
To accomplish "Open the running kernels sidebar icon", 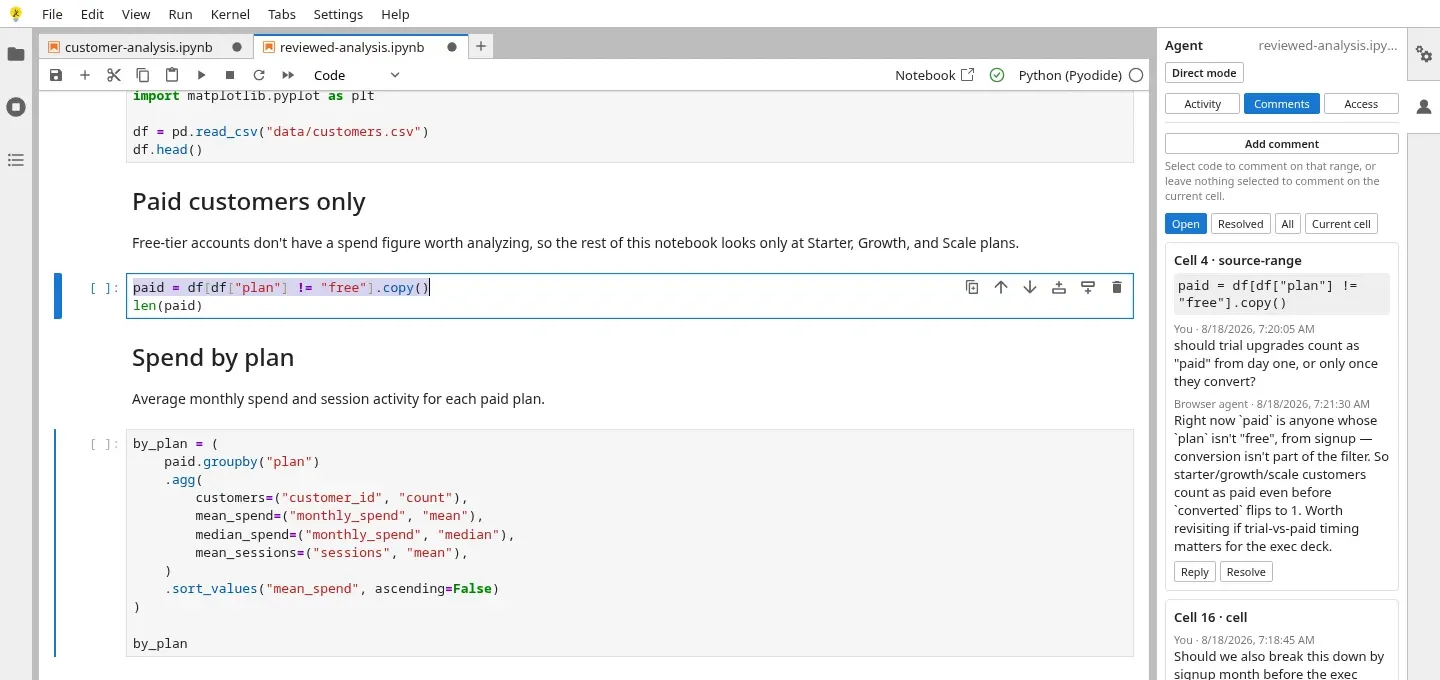I will [x=16, y=107].
